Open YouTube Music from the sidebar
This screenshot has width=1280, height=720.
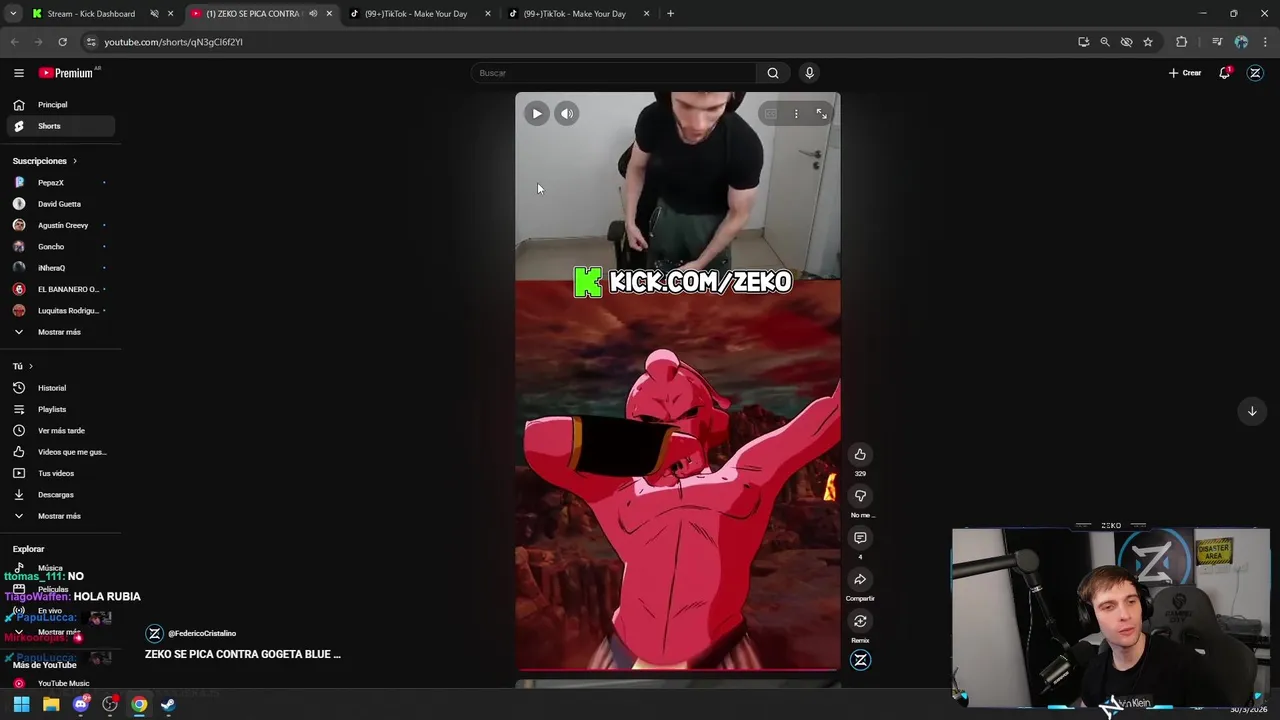[x=59, y=683]
